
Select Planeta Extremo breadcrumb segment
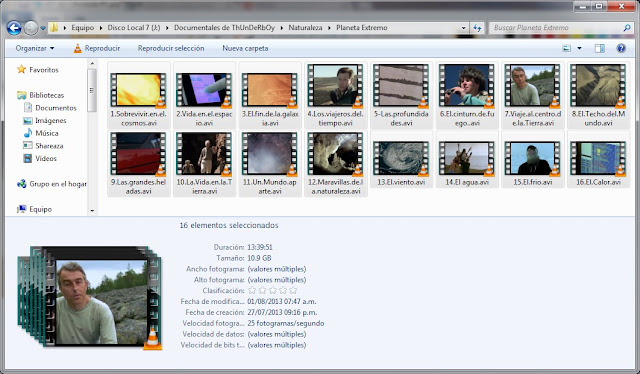tap(362, 28)
